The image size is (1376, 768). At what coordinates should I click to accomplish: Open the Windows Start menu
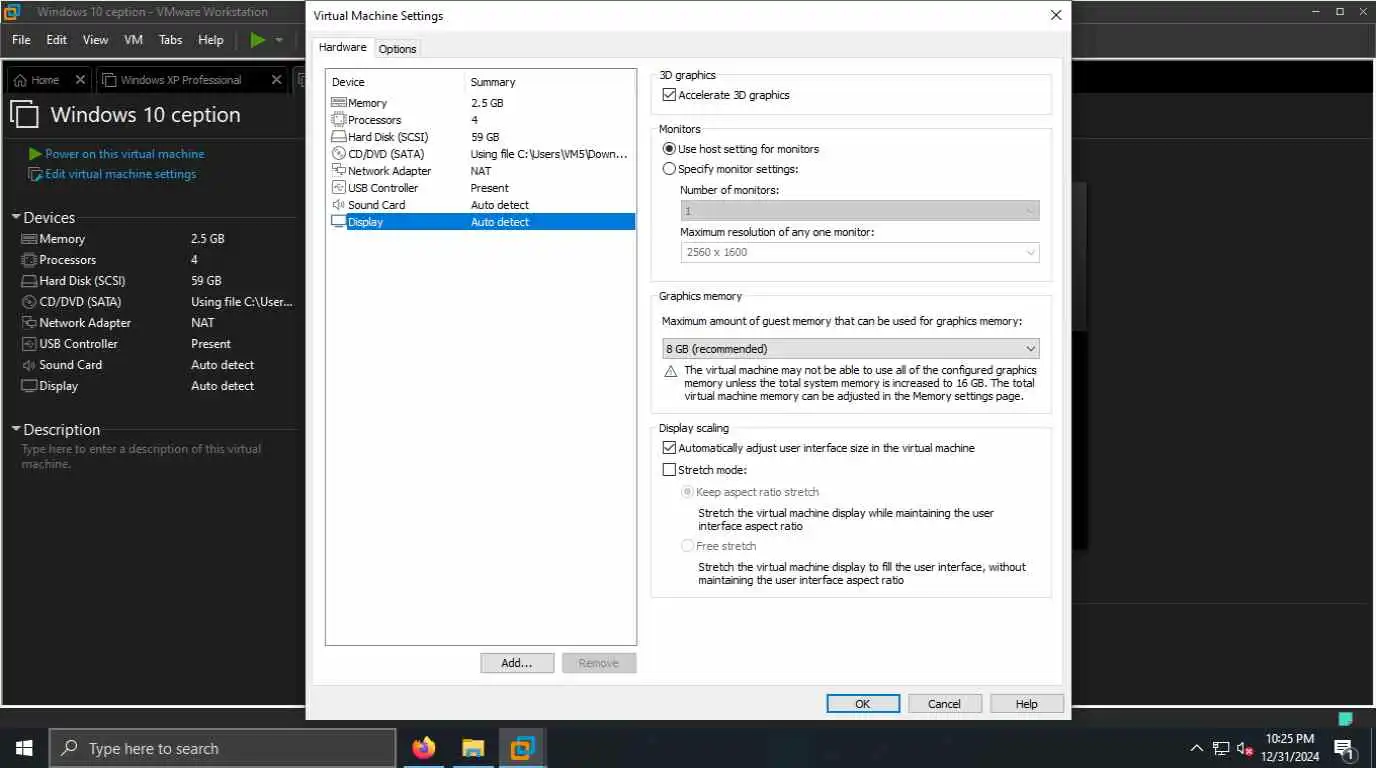pyautogui.click(x=24, y=748)
